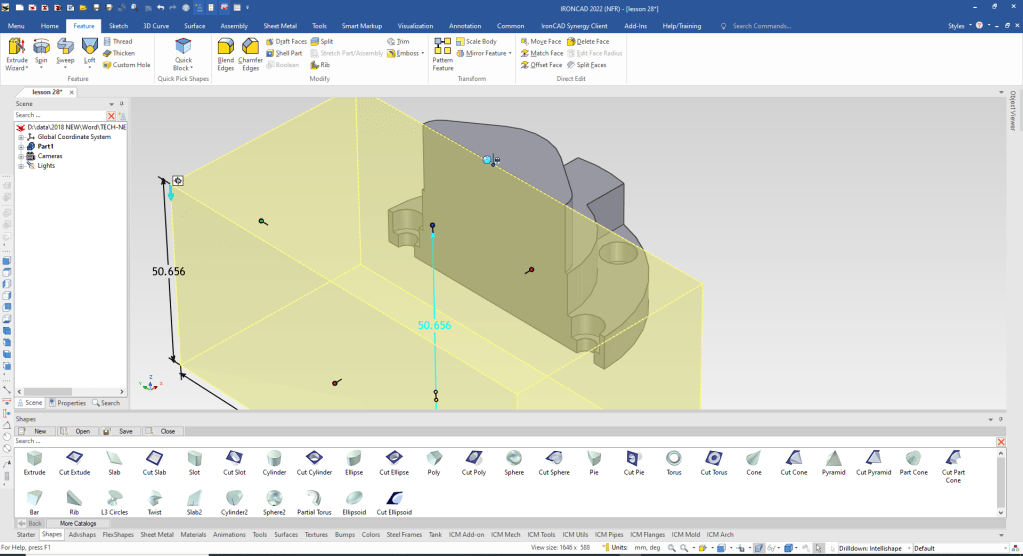Choose the Chamfer Edges tool
The image size is (1023, 556).
pyautogui.click(x=250, y=53)
